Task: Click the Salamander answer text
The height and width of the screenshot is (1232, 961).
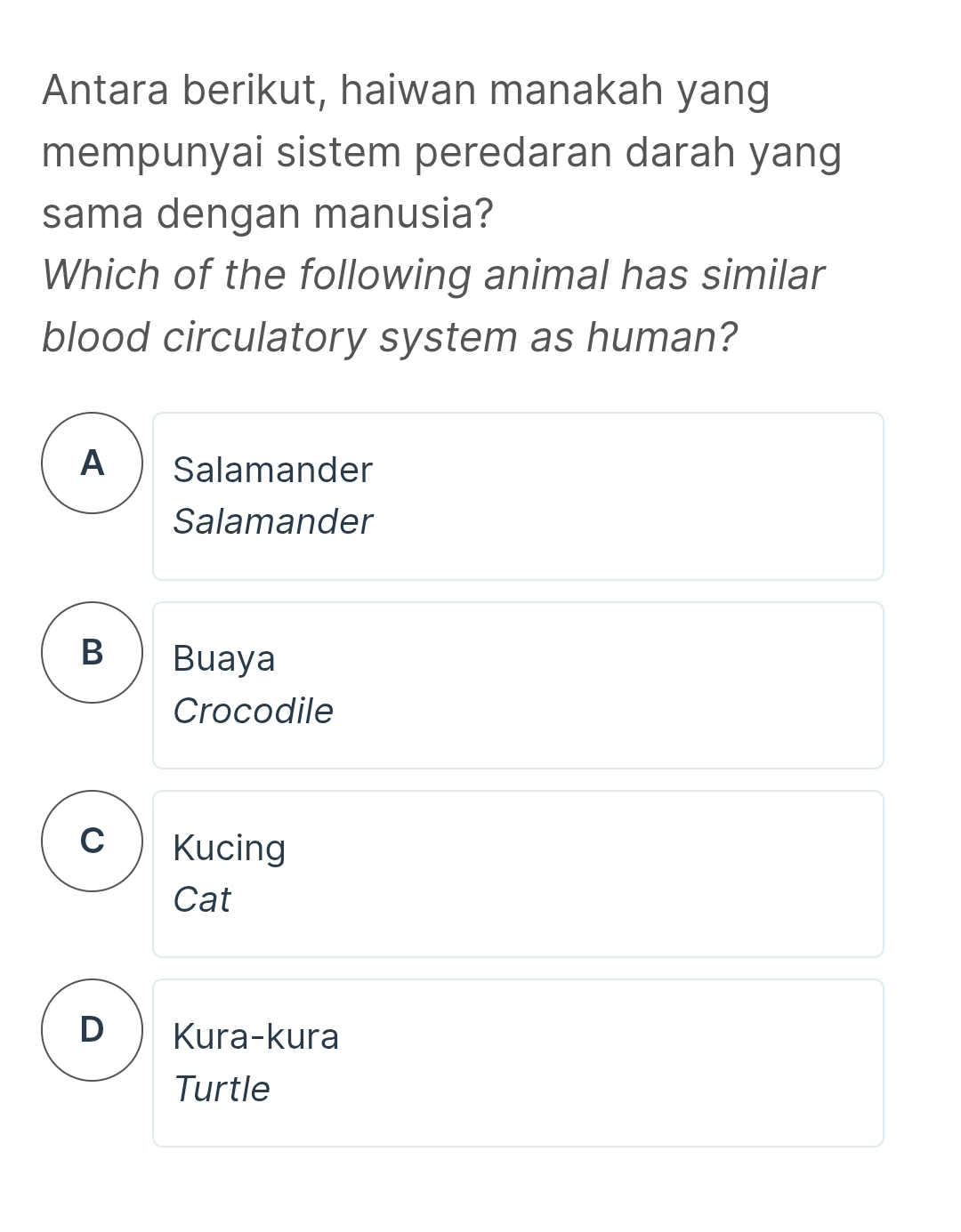Action: coord(272,471)
